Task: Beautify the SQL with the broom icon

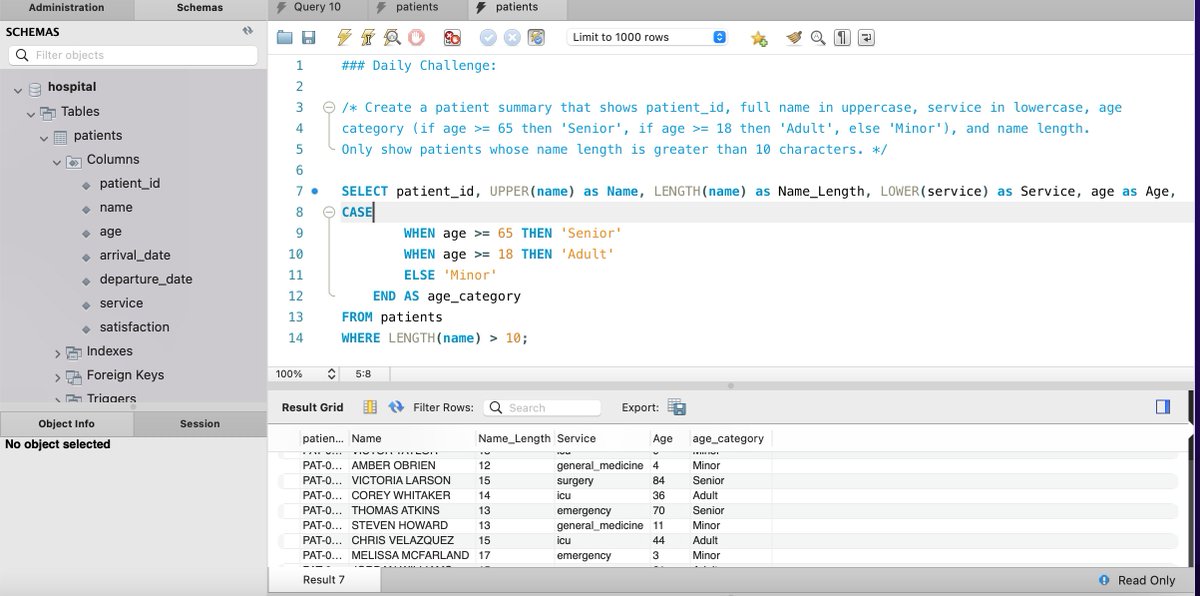Action: click(793, 37)
